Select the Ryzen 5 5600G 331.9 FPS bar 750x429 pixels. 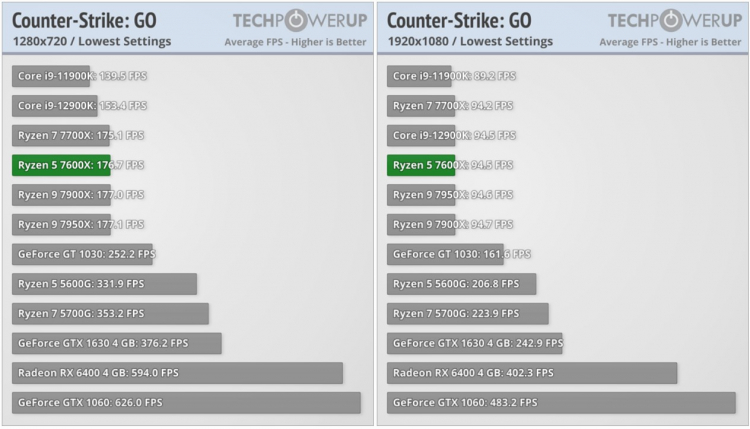[x=104, y=284]
